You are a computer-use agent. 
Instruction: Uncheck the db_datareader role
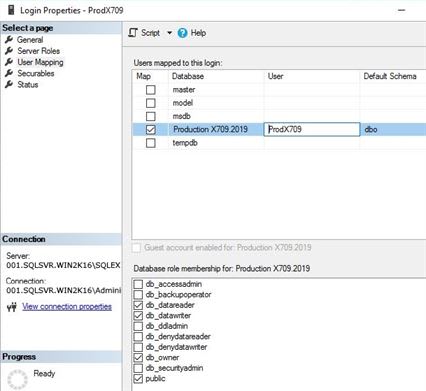point(138,305)
